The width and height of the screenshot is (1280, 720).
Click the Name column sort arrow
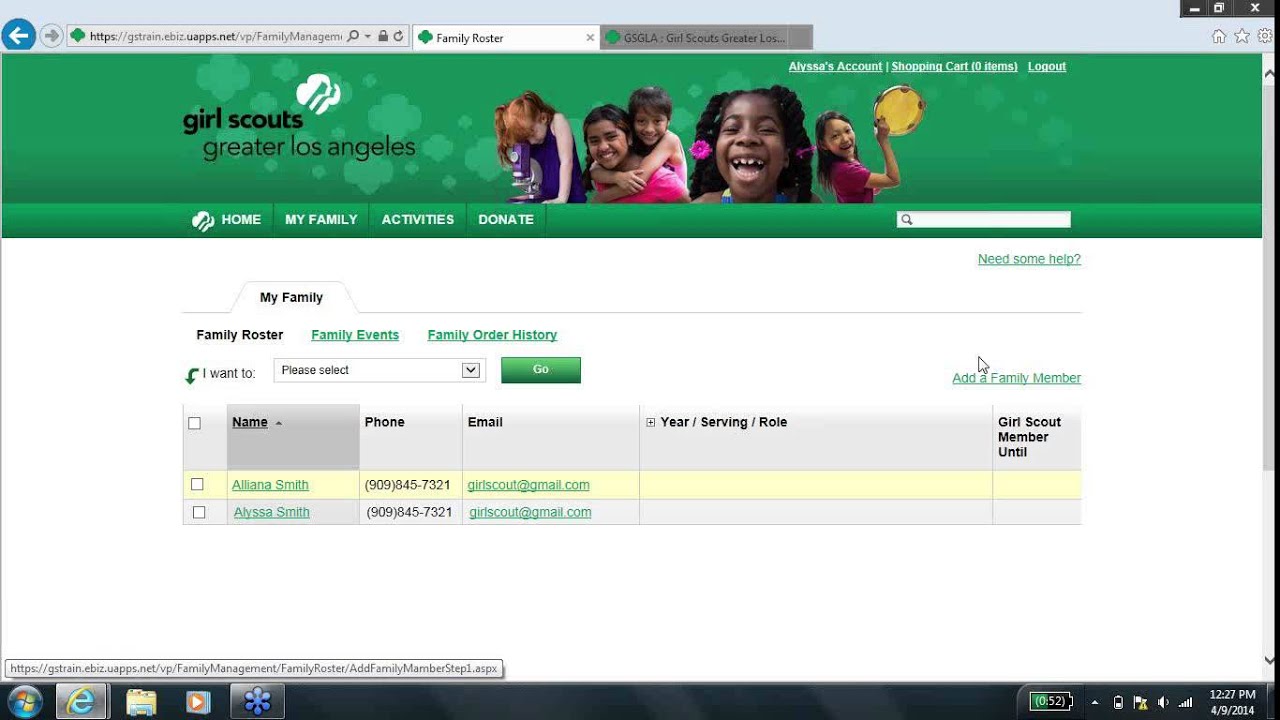point(279,423)
